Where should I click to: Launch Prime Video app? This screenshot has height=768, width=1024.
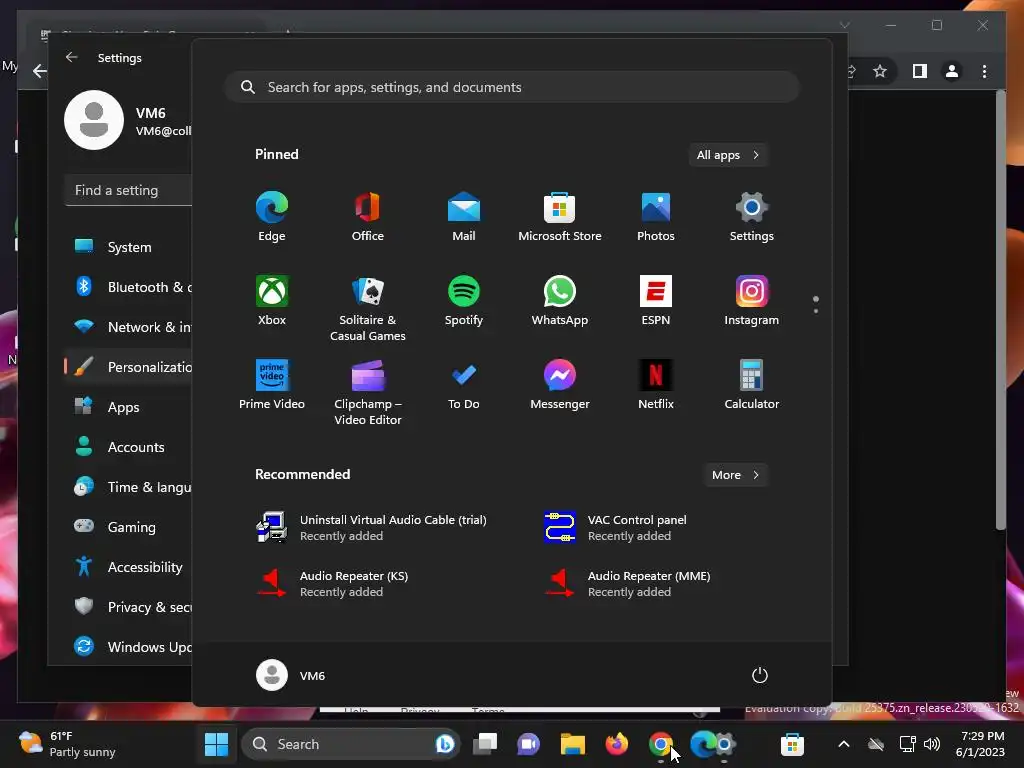coord(272,385)
